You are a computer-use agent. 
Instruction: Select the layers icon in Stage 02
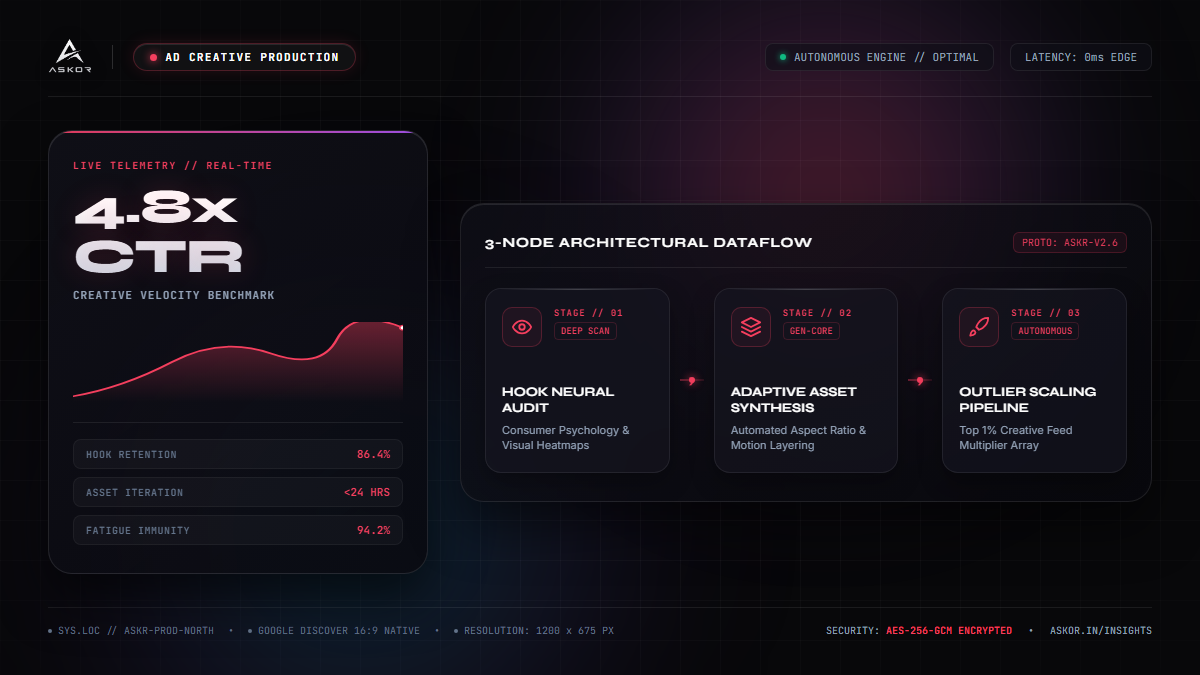click(x=751, y=327)
